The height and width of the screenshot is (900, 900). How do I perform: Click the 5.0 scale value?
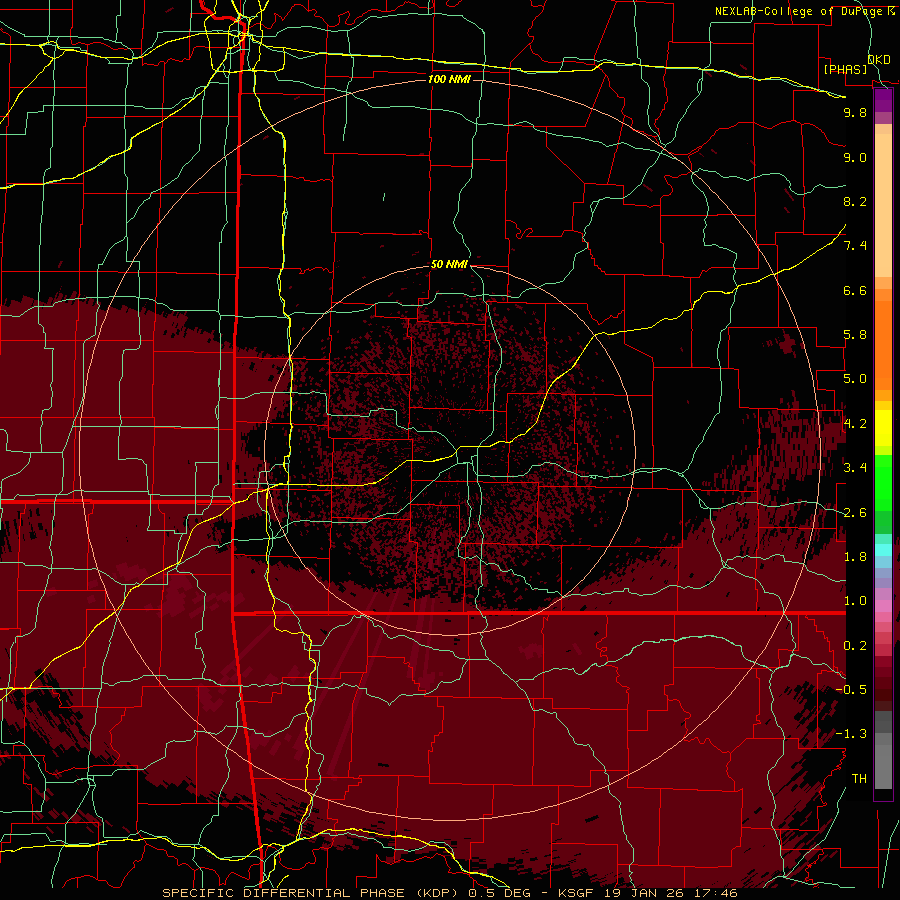click(855, 379)
